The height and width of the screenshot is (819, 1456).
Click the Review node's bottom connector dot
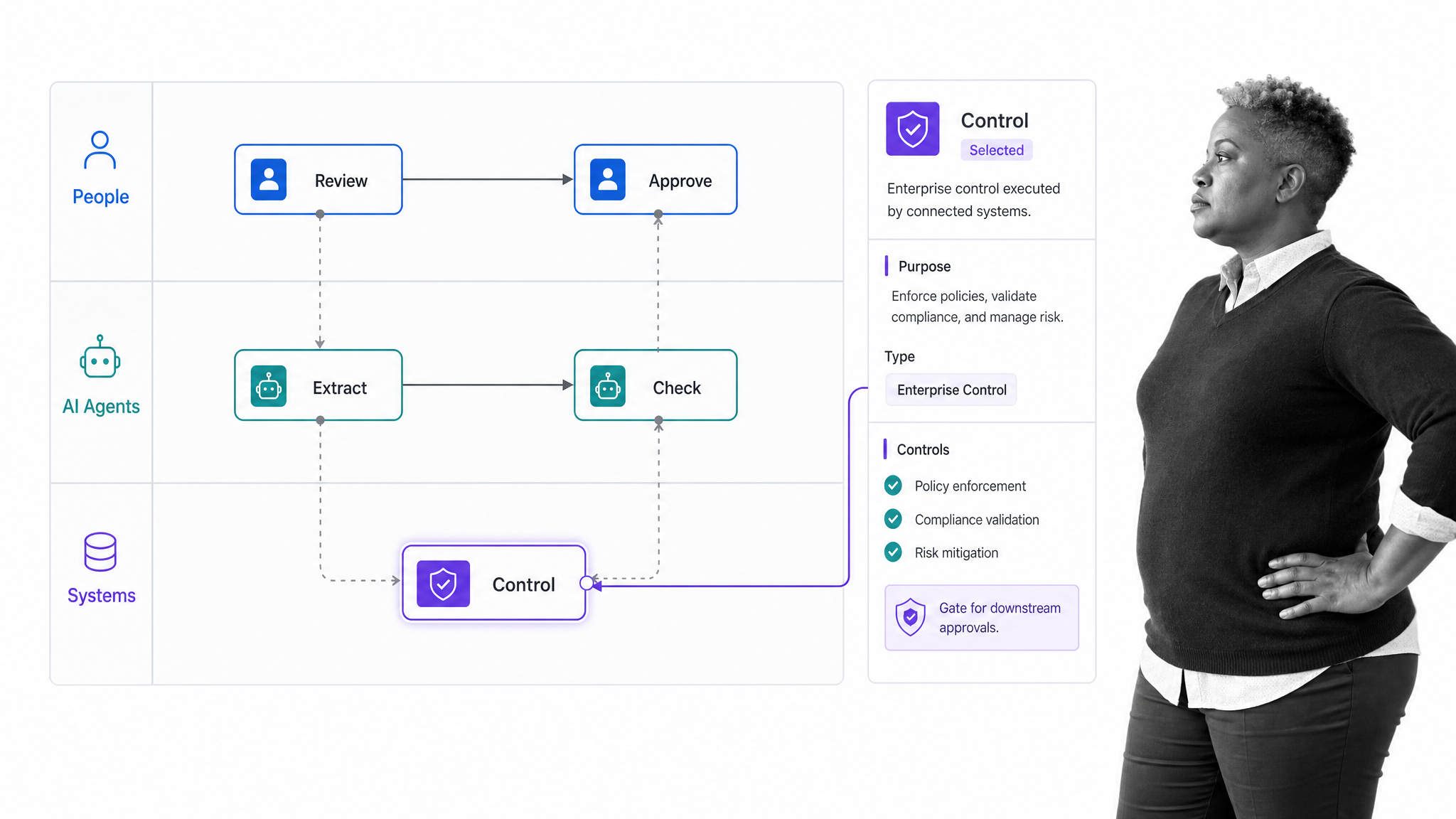tap(320, 214)
